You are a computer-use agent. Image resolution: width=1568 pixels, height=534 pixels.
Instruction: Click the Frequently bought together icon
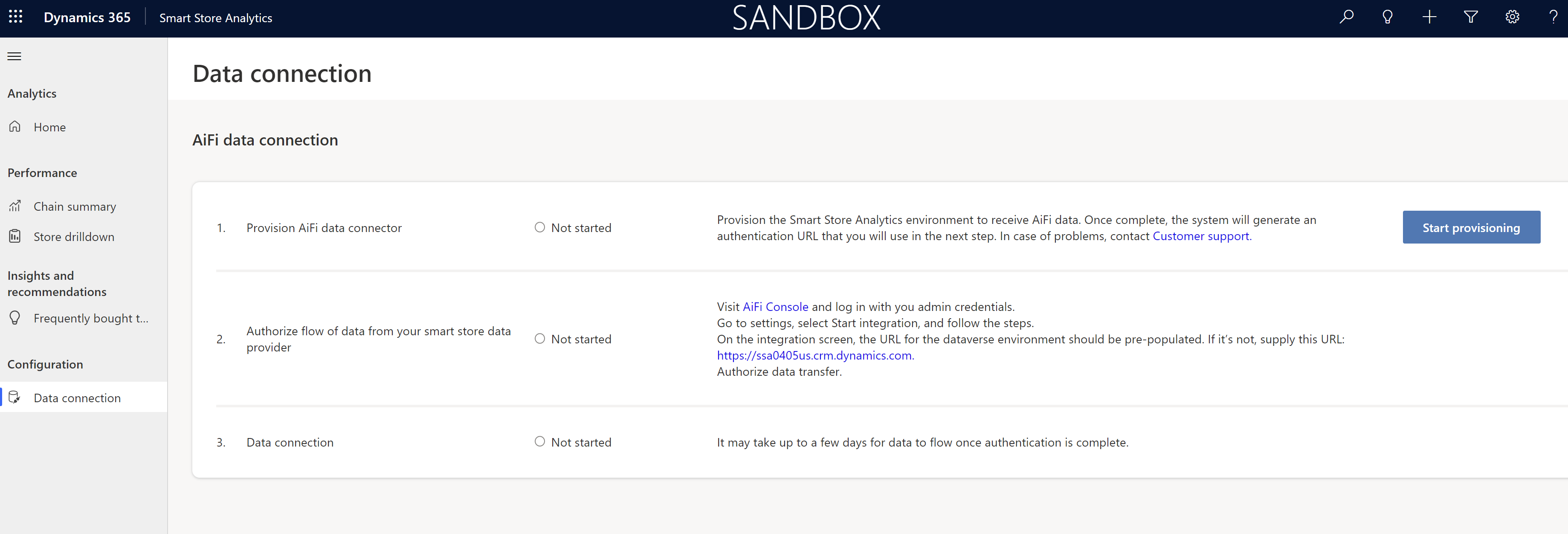point(15,318)
